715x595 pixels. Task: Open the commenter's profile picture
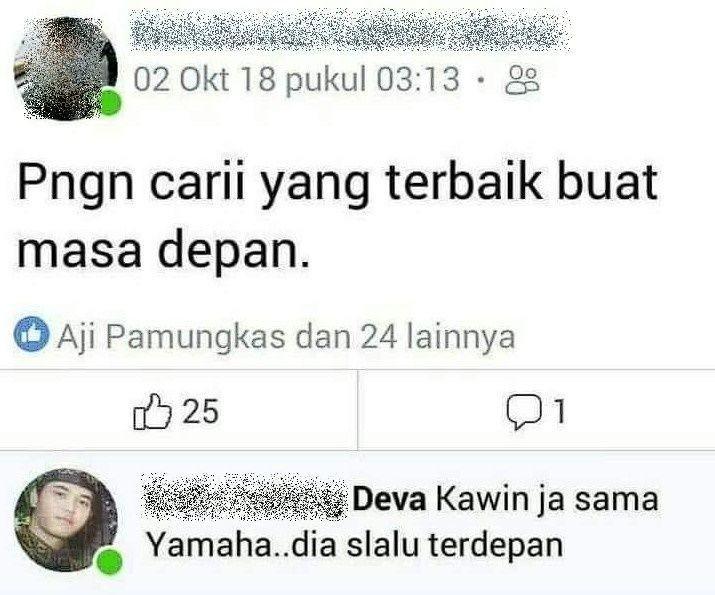click(66, 520)
